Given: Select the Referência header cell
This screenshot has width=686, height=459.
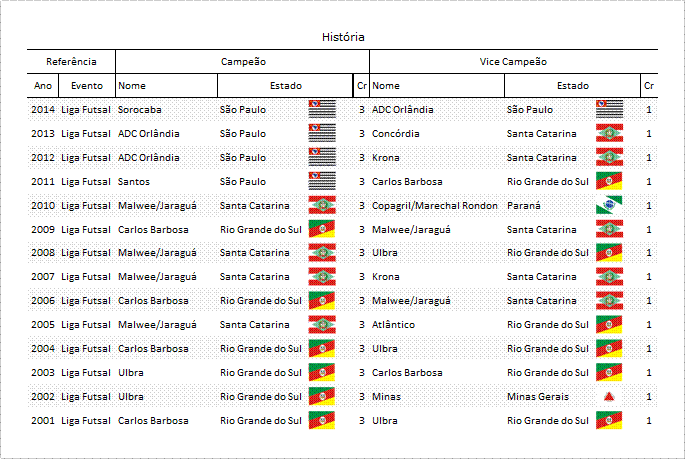Looking at the screenshot, I should click(x=71, y=62).
